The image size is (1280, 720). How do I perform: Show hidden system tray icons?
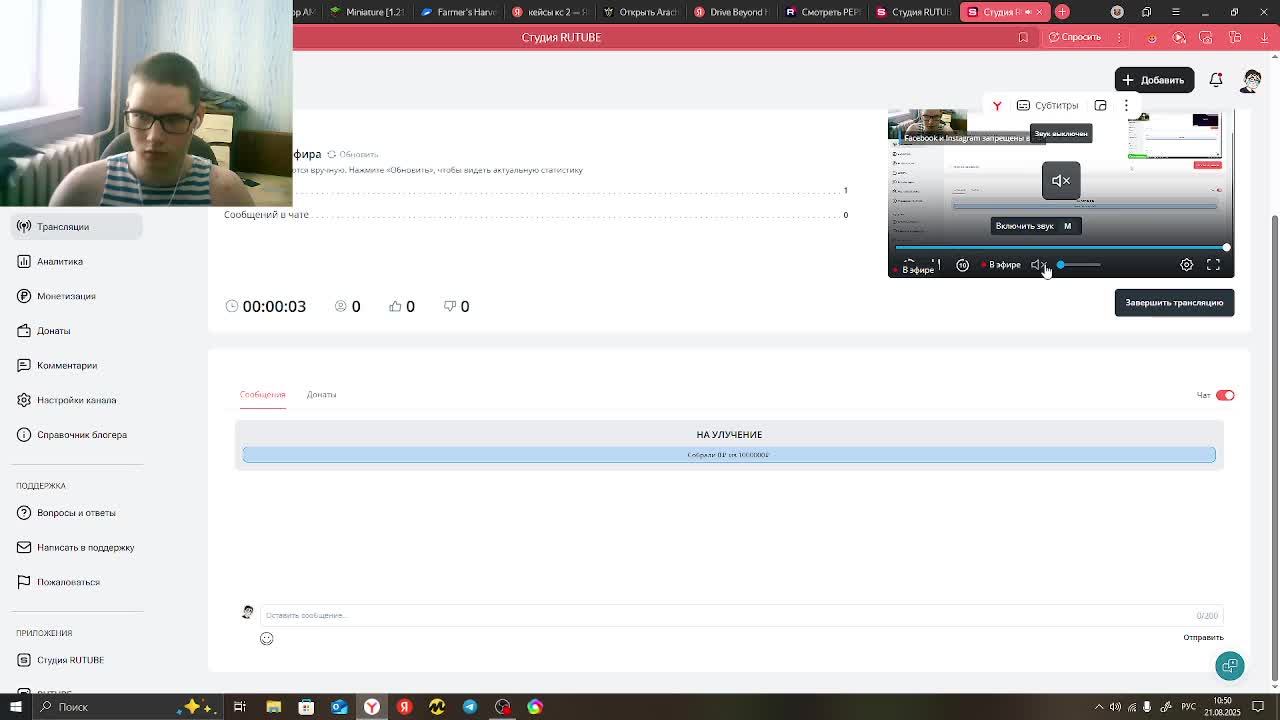pyautogui.click(x=1099, y=707)
